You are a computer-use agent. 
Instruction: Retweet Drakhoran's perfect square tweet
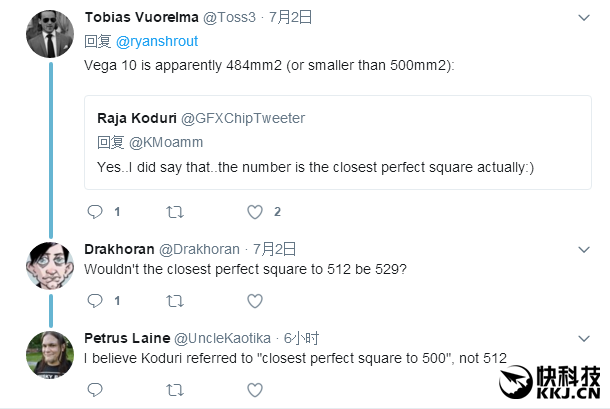[x=174, y=300]
